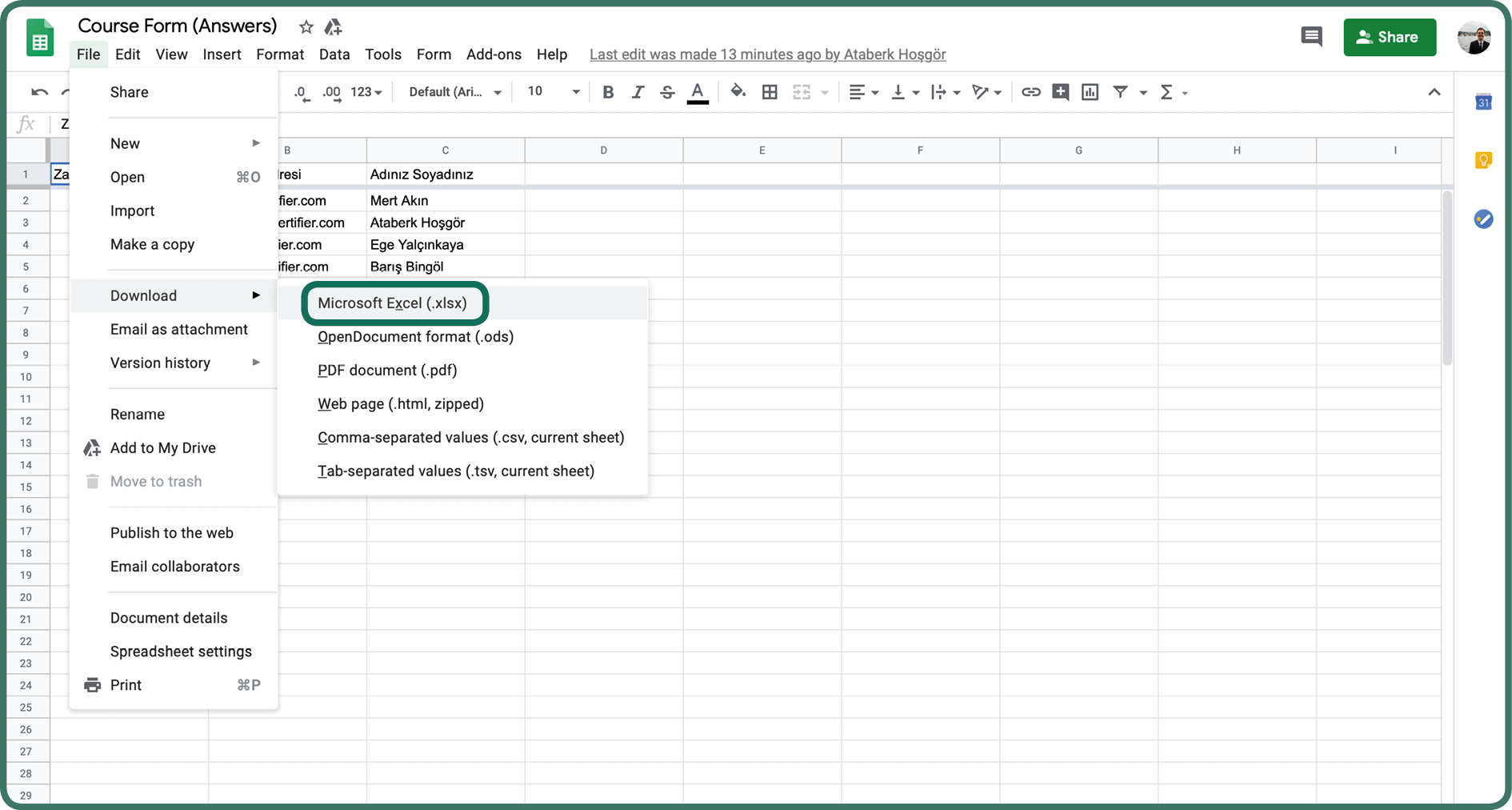Open the functions sigma menu
Screen dimensions: 1512x810
(x=1172, y=92)
